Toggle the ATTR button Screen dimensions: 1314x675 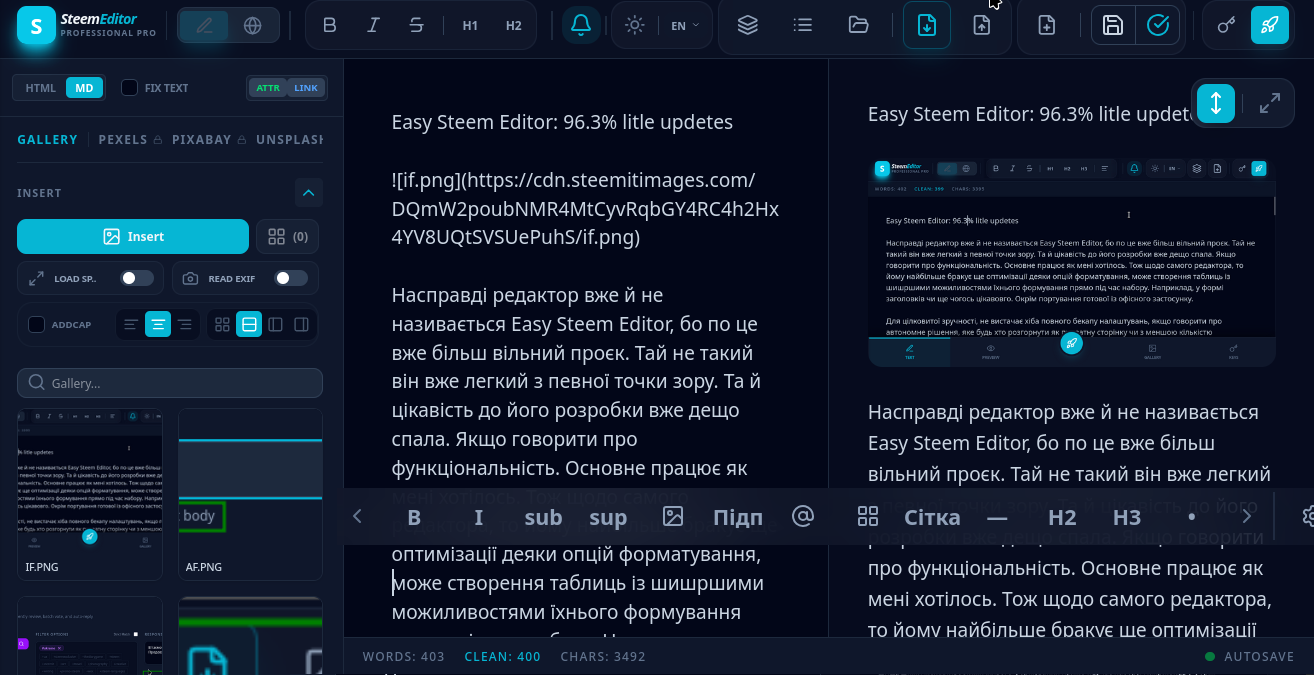(268, 88)
